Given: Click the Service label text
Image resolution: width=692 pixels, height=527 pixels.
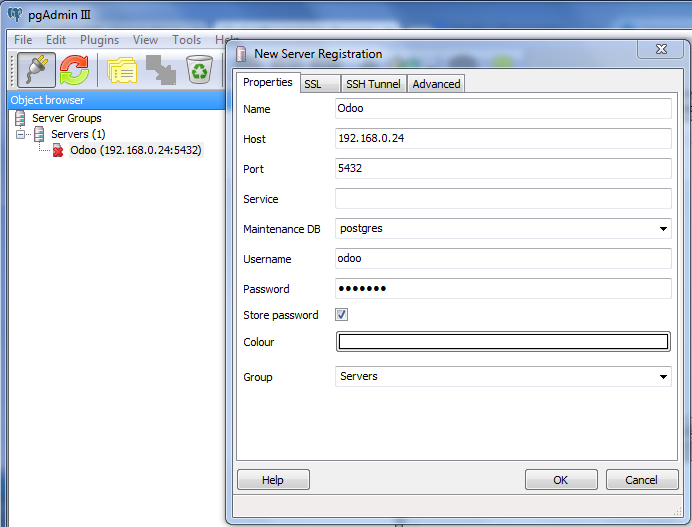Looking at the screenshot, I should tap(261, 199).
